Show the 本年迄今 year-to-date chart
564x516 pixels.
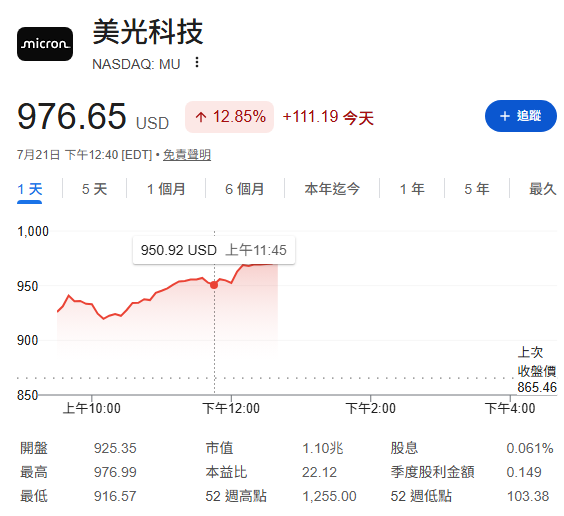tap(332, 189)
